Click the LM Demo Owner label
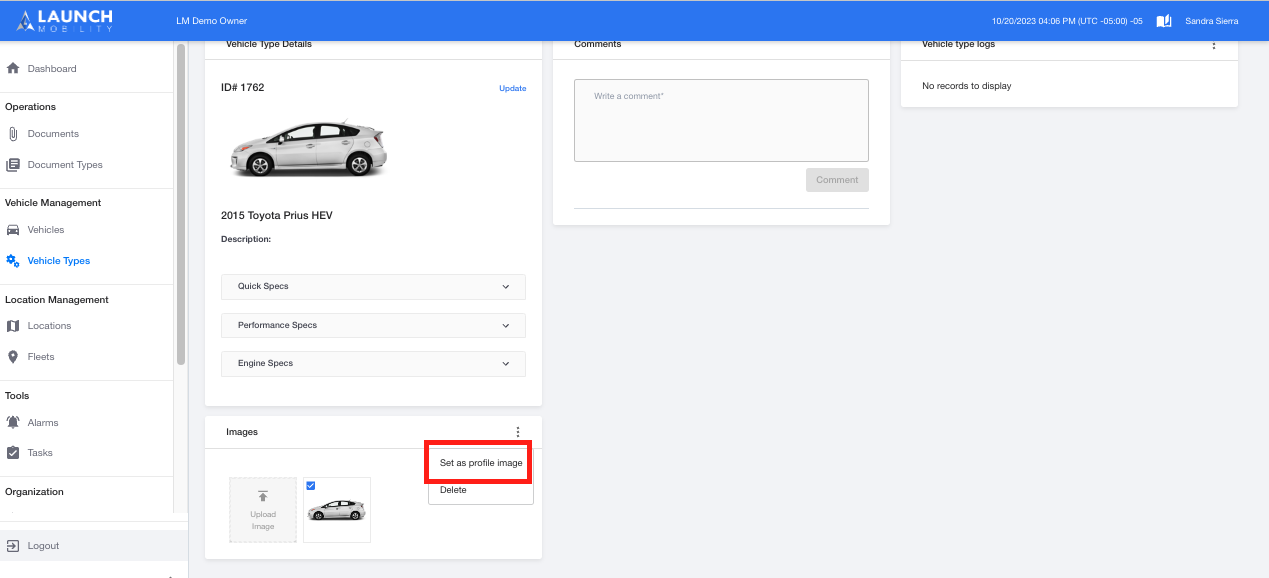This screenshot has height=578, width=1269. (x=211, y=21)
